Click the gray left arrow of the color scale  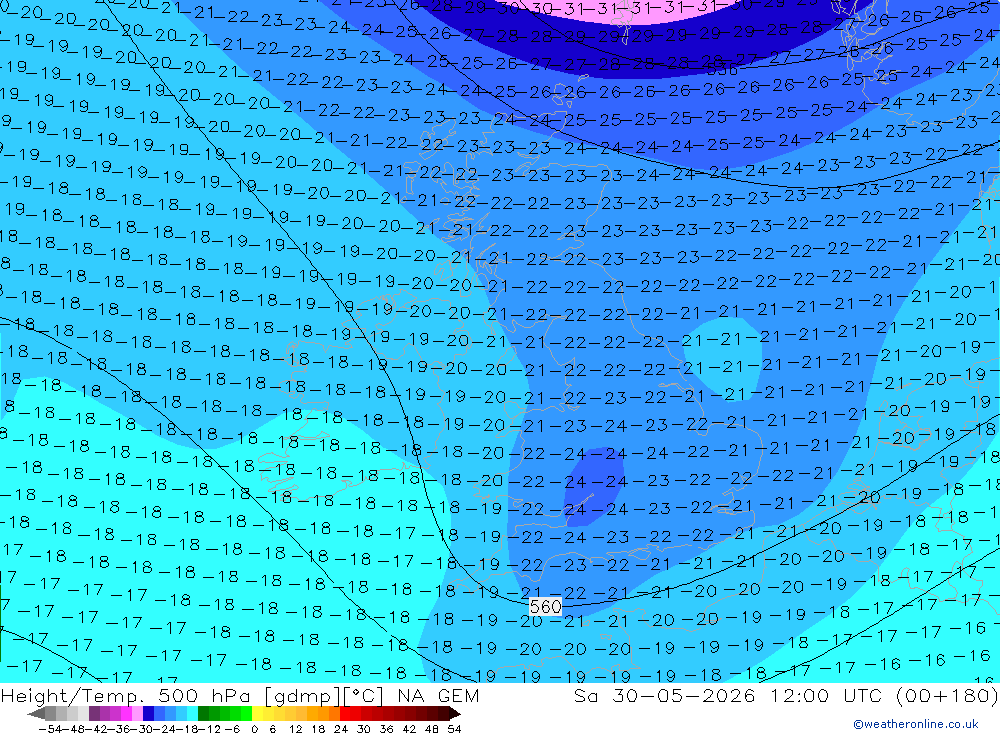36,714
